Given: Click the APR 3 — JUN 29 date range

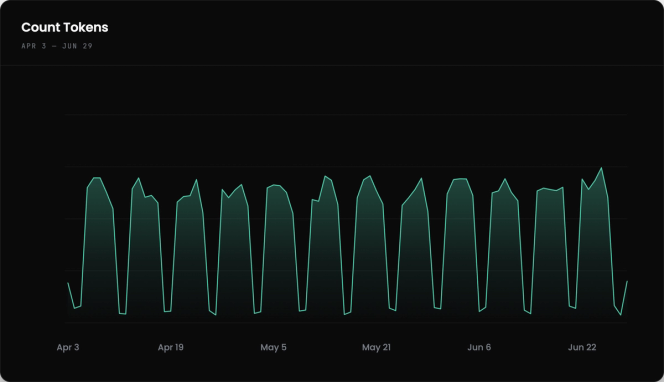Looking at the screenshot, I should (57, 46).
